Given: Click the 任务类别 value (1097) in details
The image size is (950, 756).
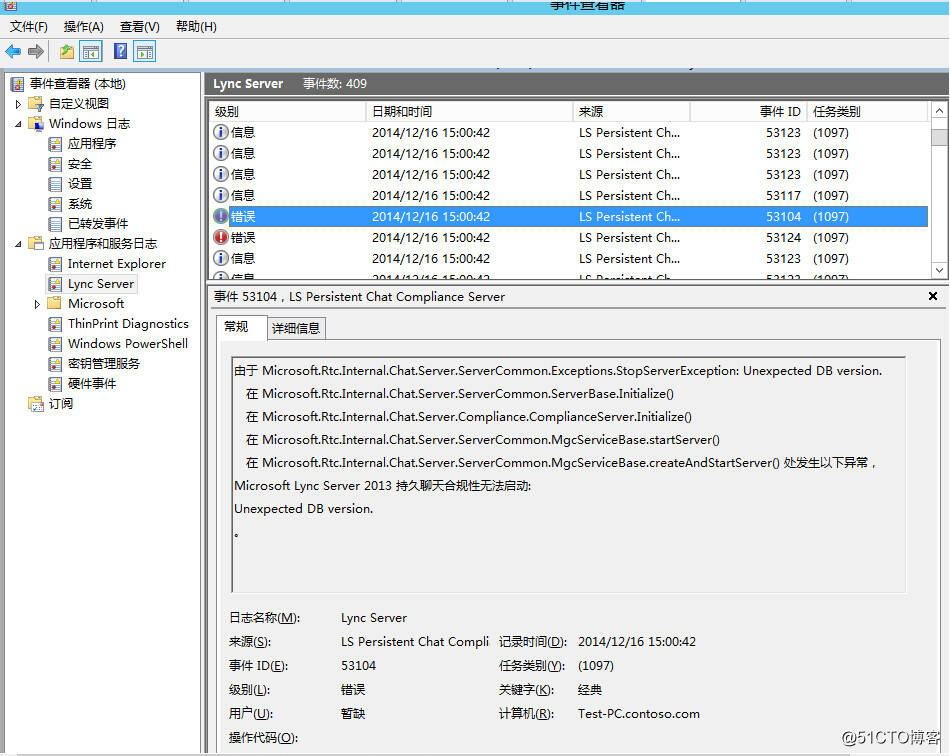Looking at the screenshot, I should coord(596,665).
